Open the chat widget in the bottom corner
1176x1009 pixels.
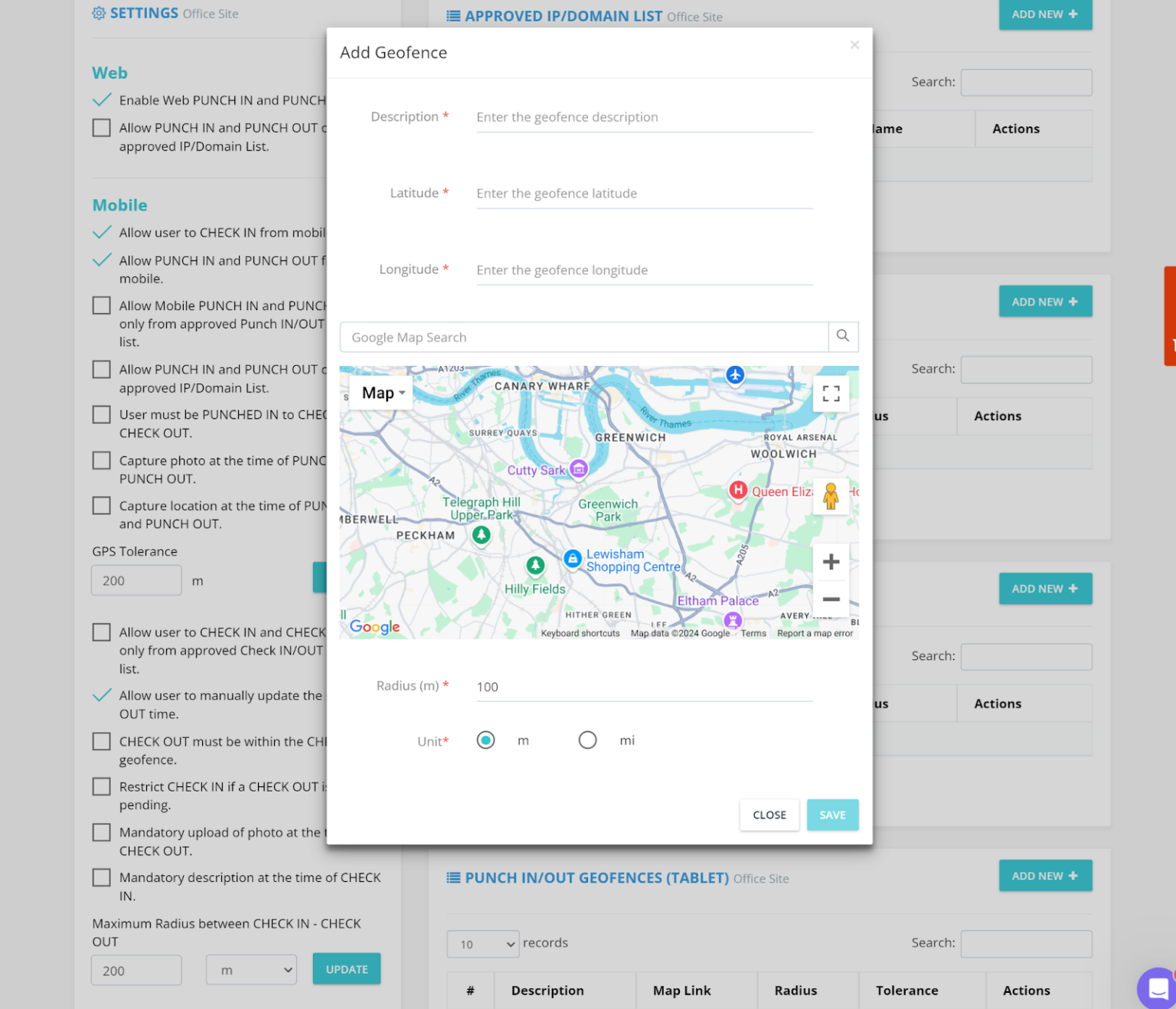point(1155,988)
